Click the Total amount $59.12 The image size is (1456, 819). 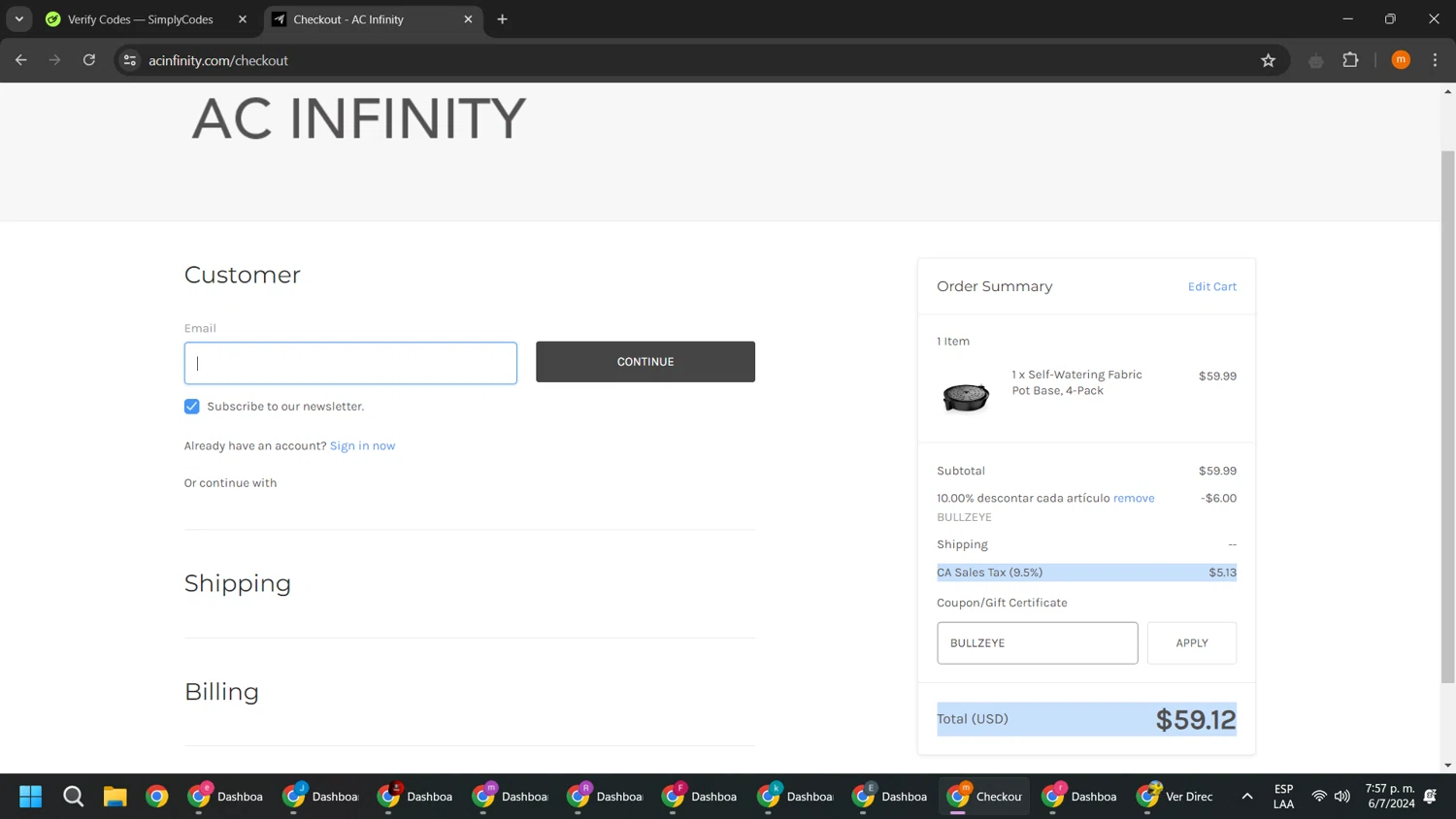tap(1196, 720)
